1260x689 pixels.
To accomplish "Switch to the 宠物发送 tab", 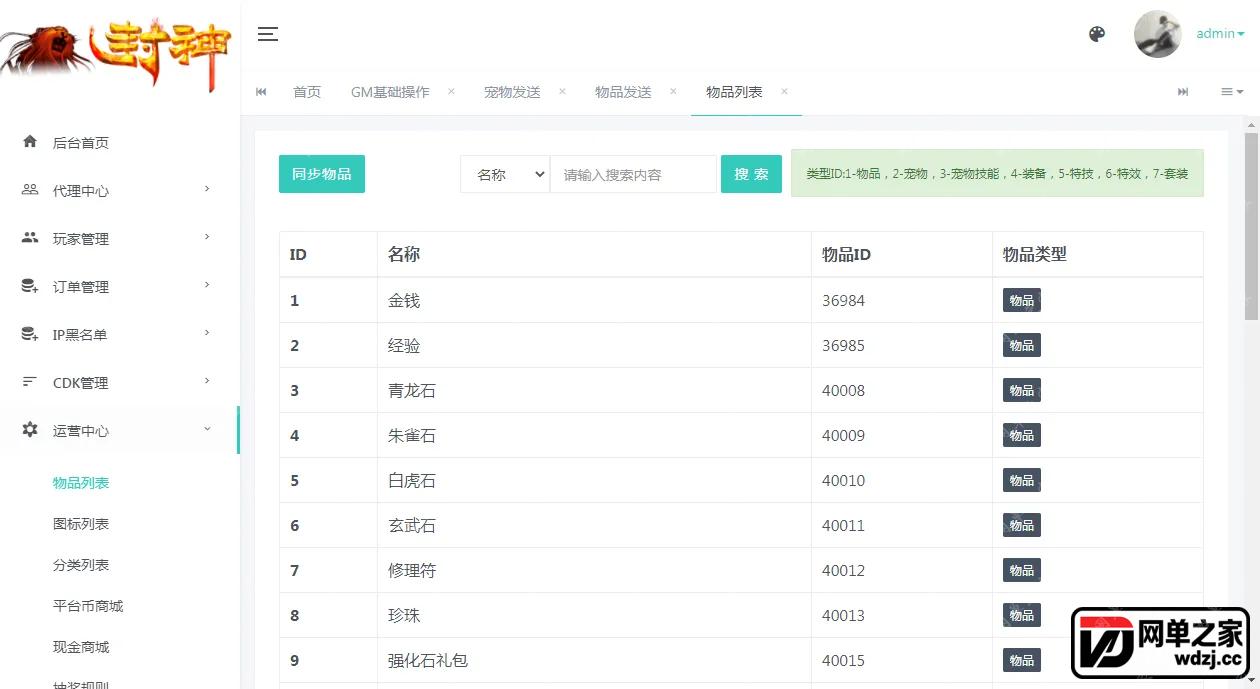I will (x=512, y=92).
